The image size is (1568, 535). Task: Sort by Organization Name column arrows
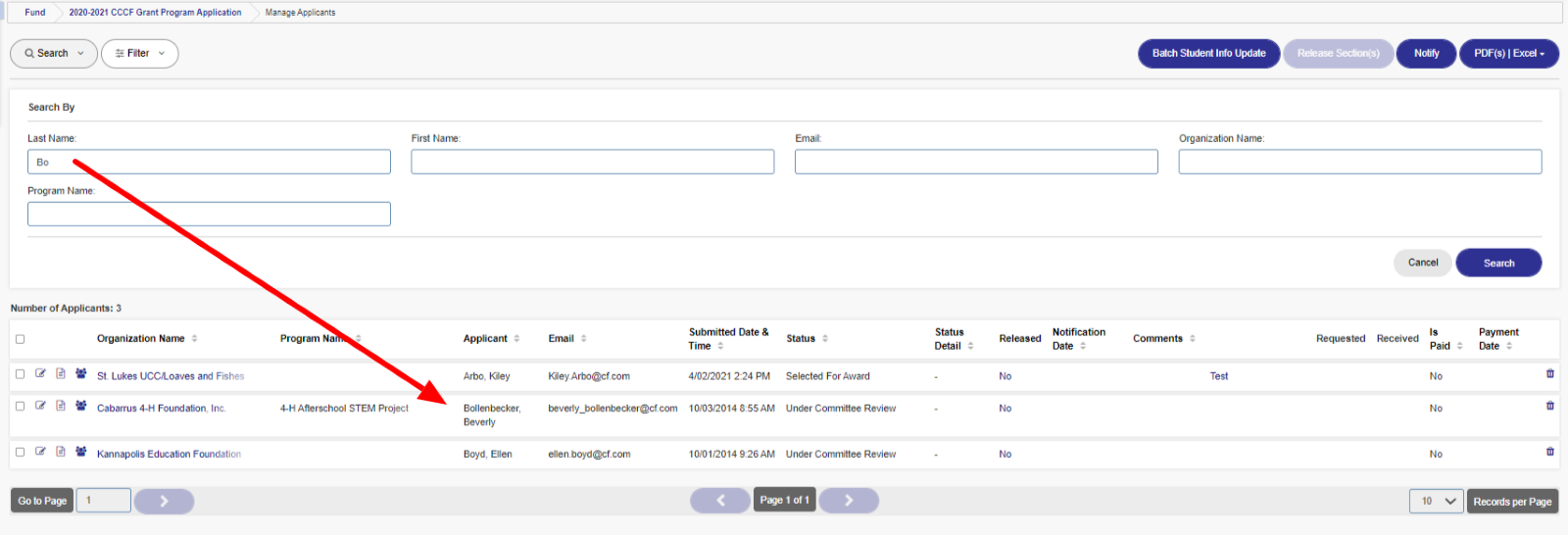(x=194, y=339)
